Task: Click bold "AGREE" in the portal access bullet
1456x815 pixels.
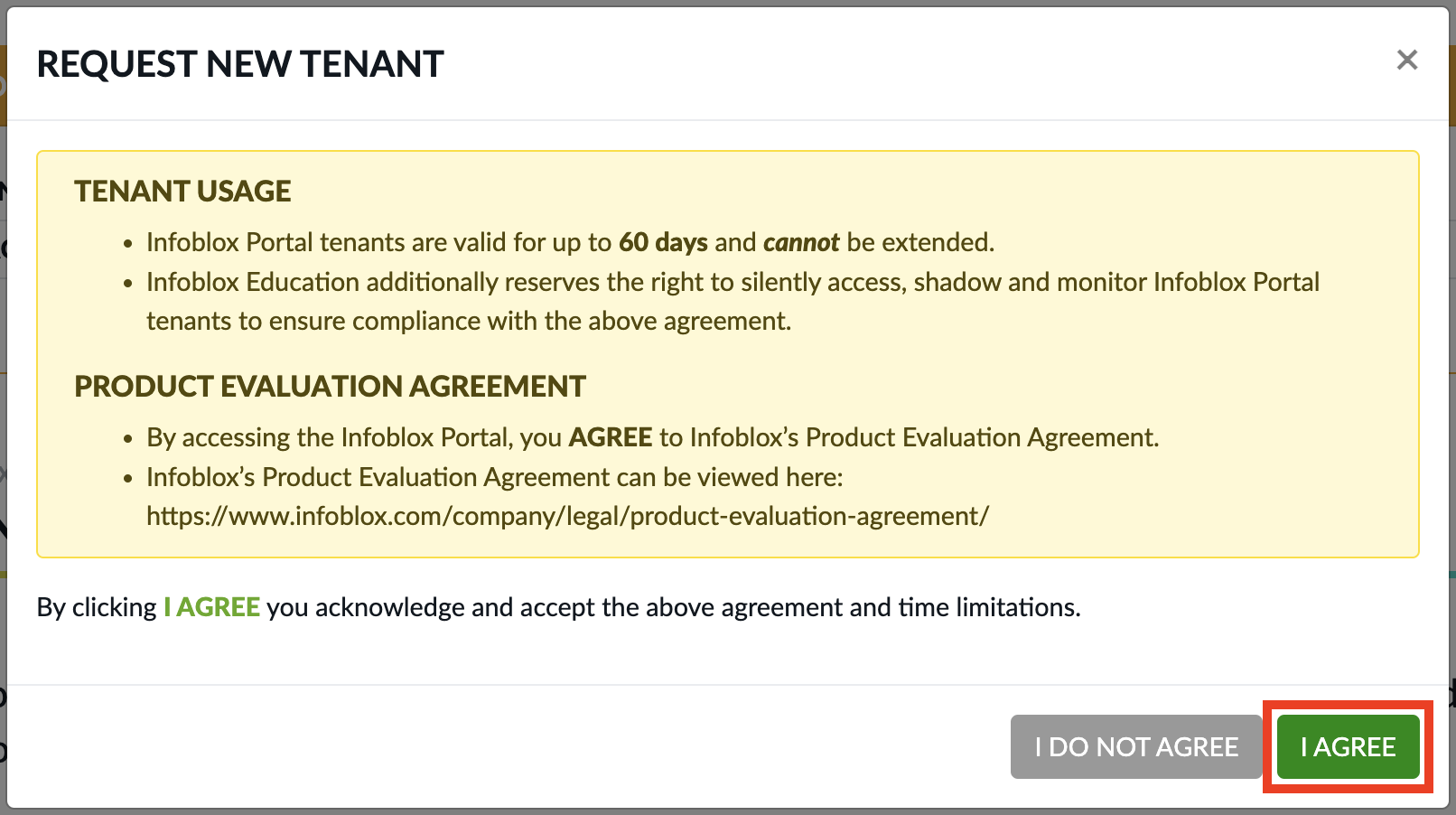Action: [x=611, y=437]
